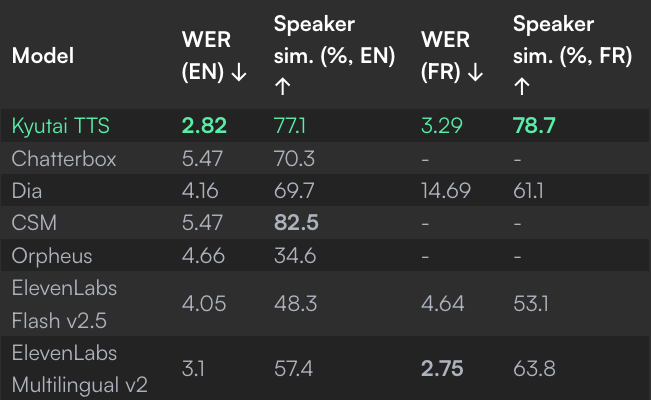Select the bold 78.7 French similarity value
651x400 pixels.
click(534, 125)
